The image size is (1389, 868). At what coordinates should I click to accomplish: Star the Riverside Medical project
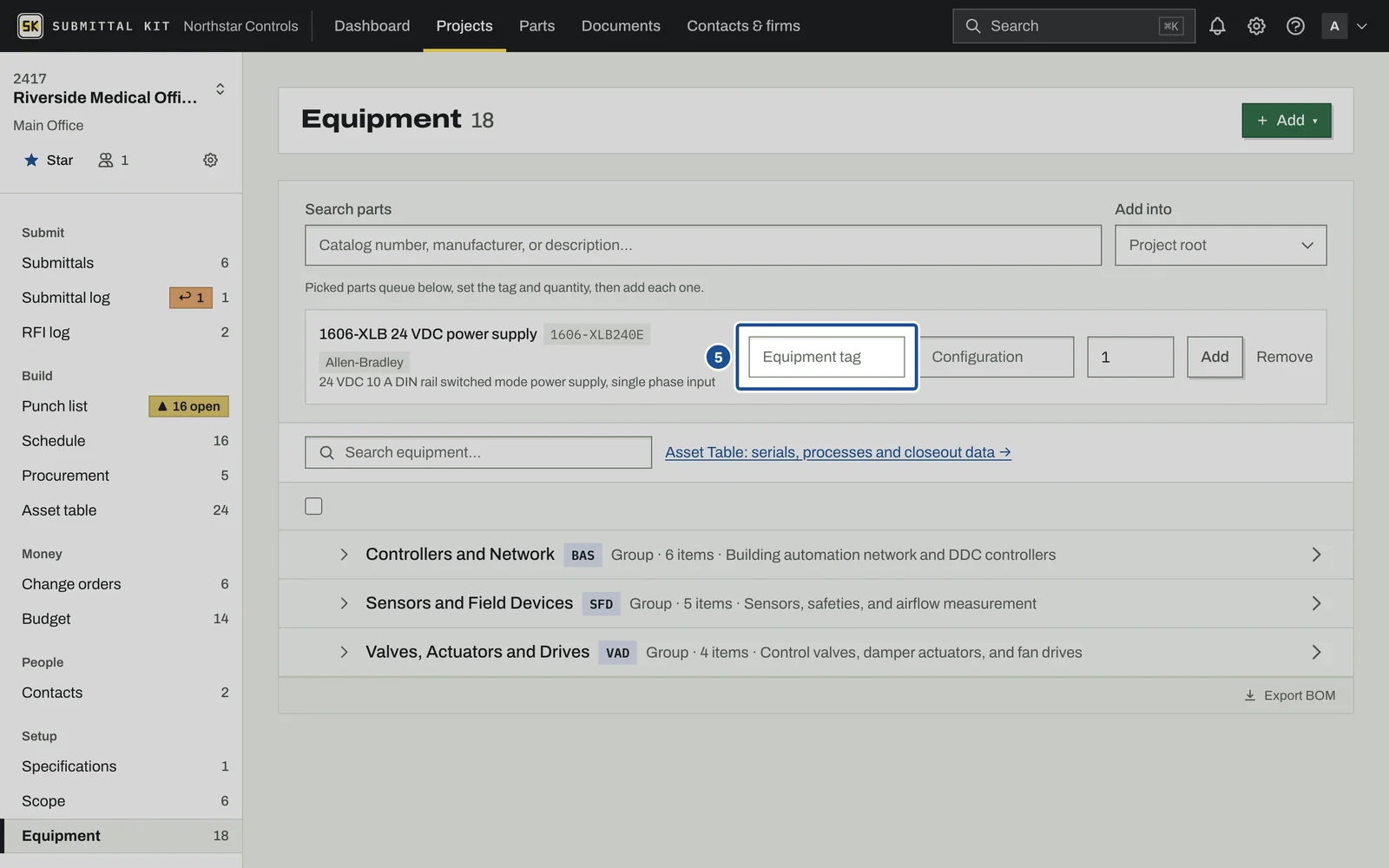pyautogui.click(x=49, y=160)
